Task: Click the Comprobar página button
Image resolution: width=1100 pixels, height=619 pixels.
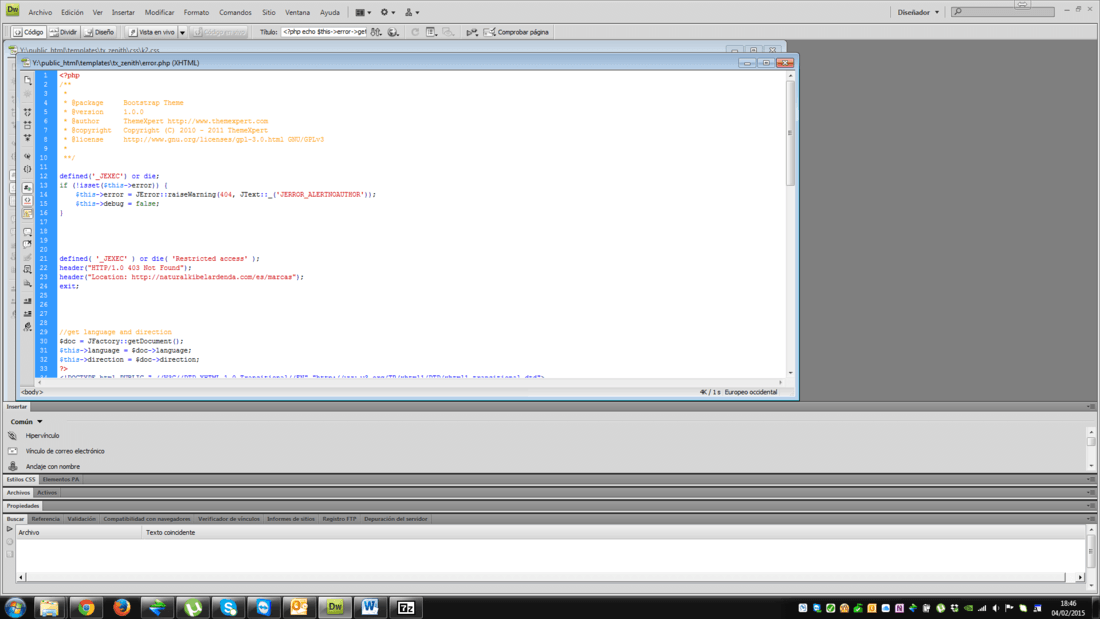Action: click(516, 32)
